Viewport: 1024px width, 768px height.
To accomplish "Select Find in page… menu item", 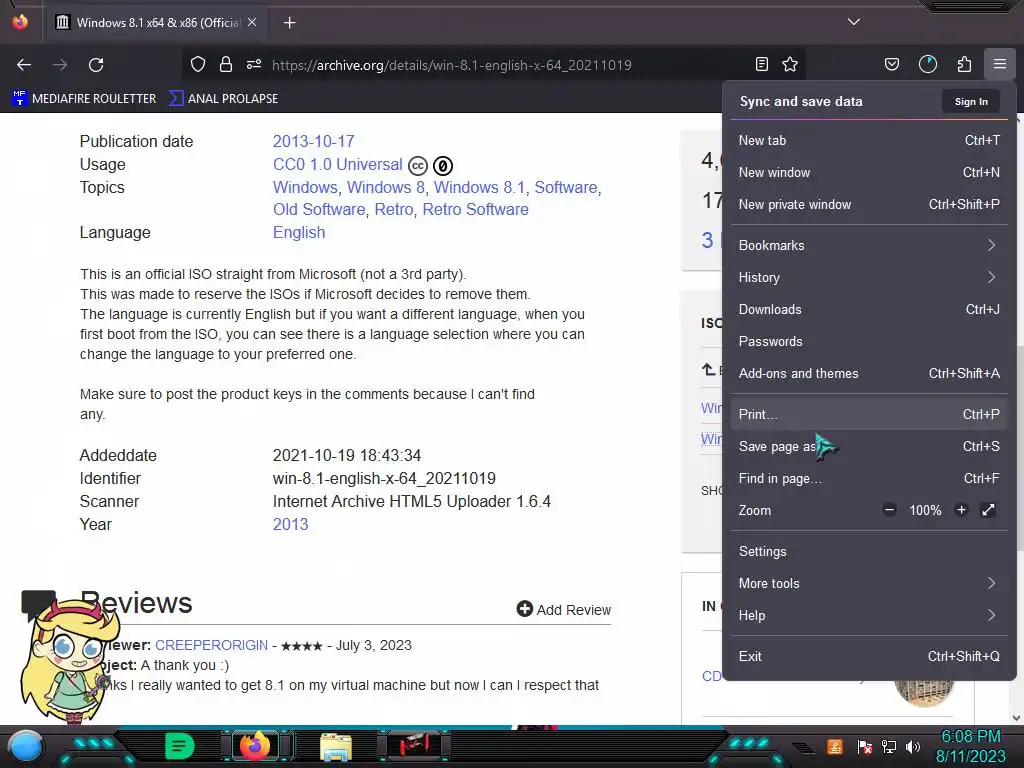I will pyautogui.click(x=869, y=479).
